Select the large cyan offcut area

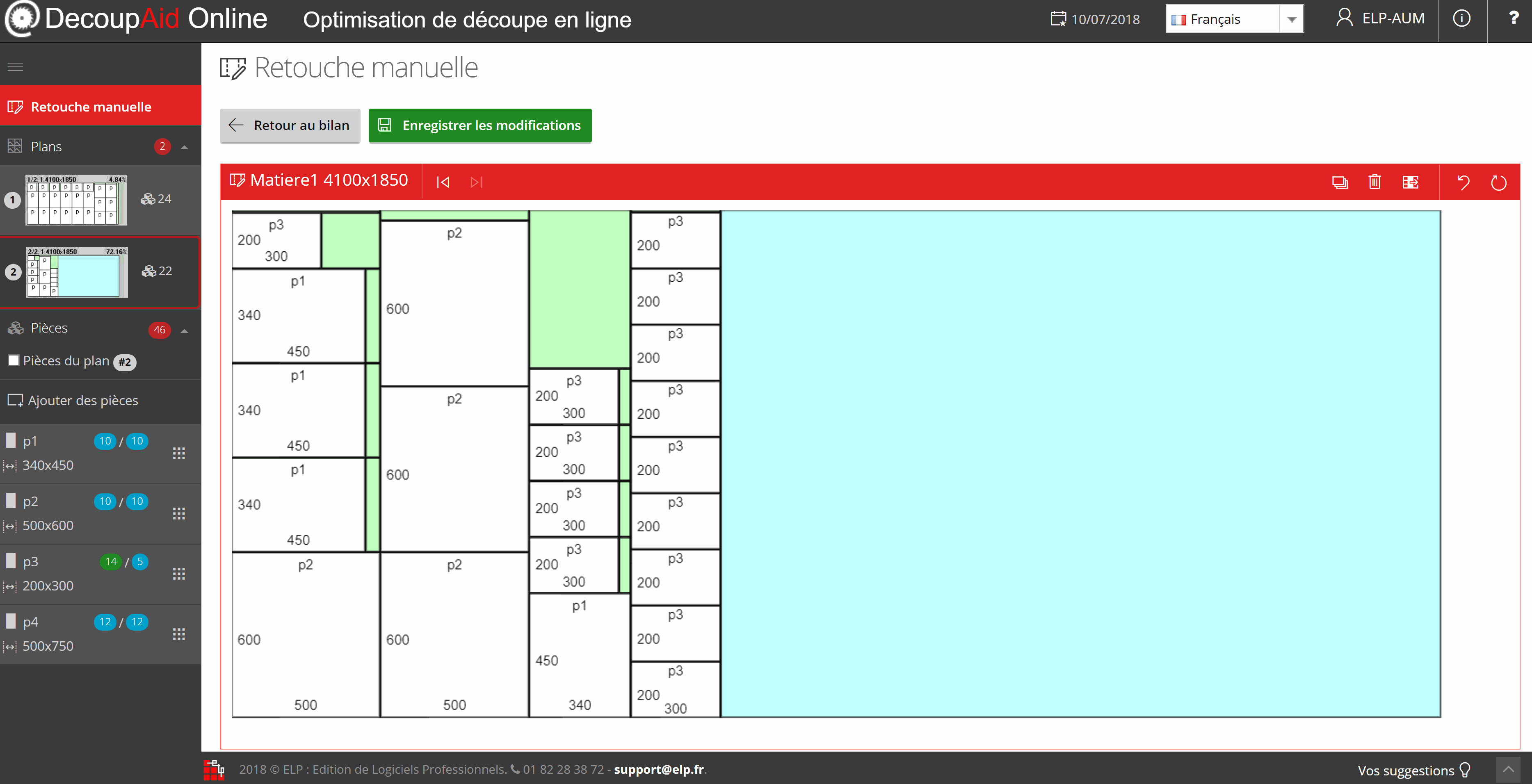tap(1080, 464)
